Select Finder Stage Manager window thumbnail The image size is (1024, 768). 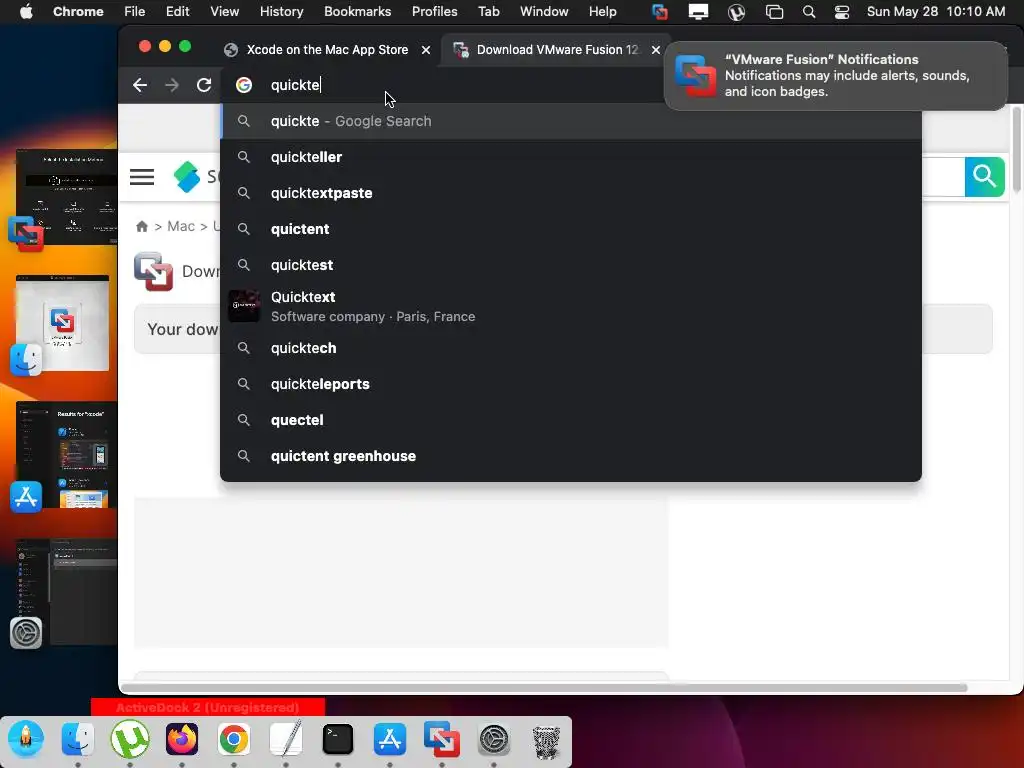[x=61, y=324]
